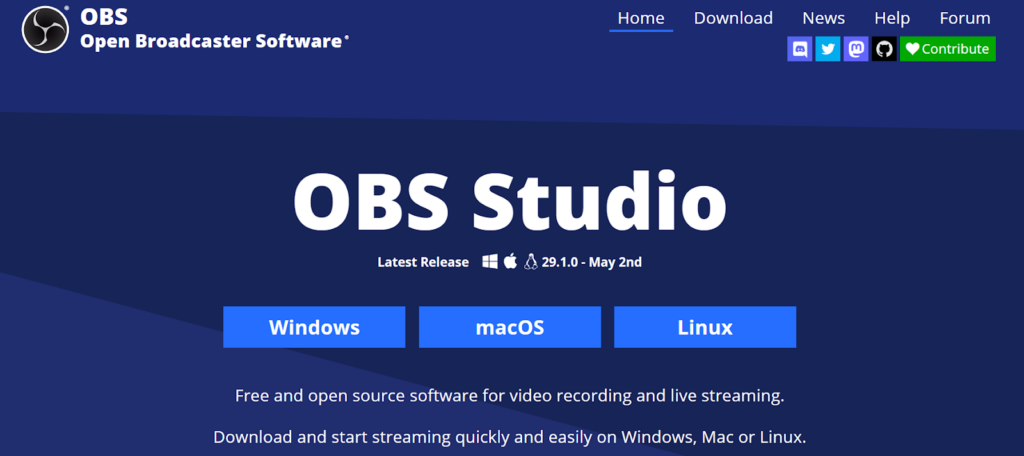
Task: Click the 29.1.0 - May 2nd version text
Action: pos(592,262)
